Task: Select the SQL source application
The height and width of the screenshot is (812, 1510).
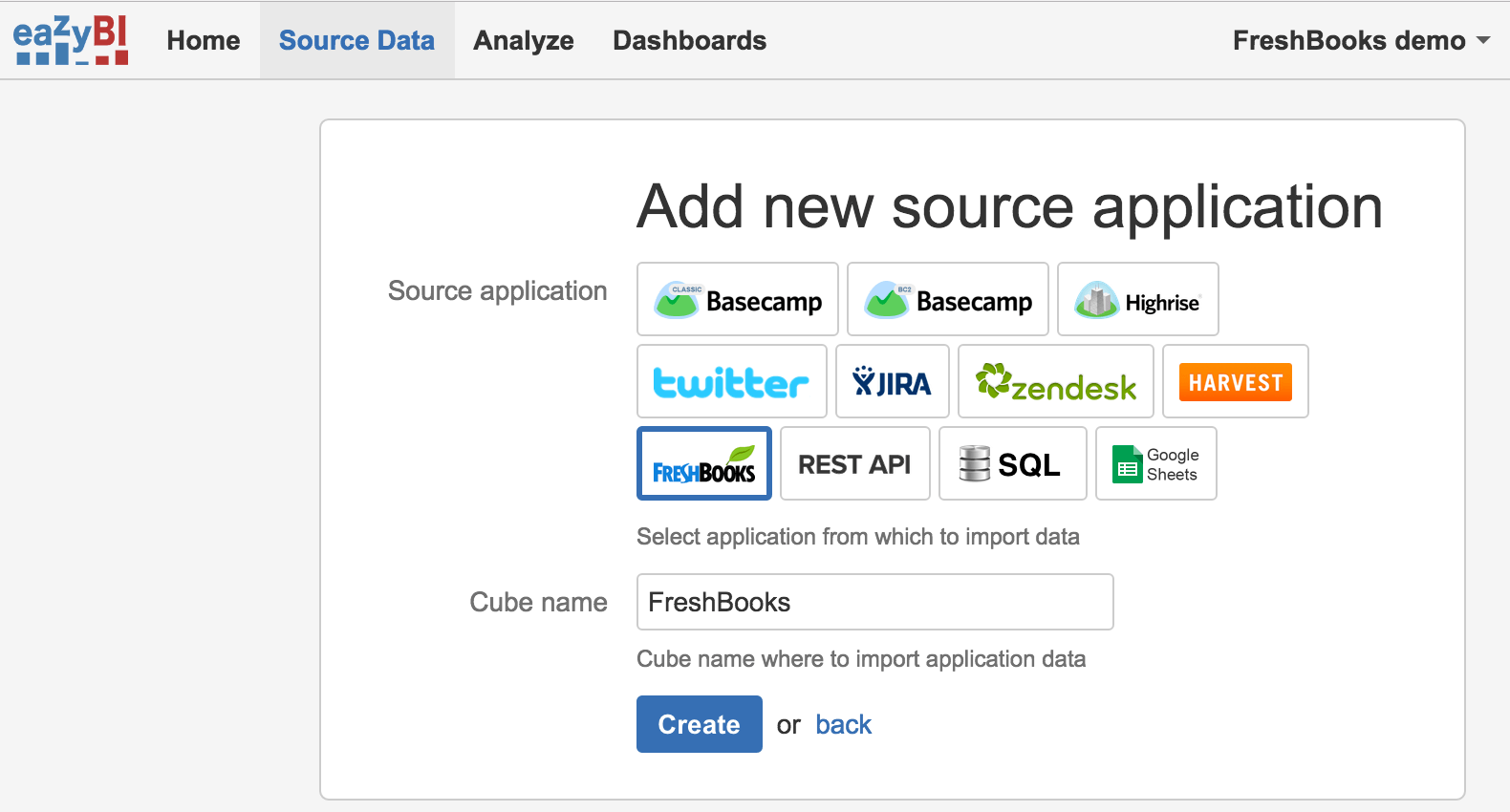Action: (1012, 464)
